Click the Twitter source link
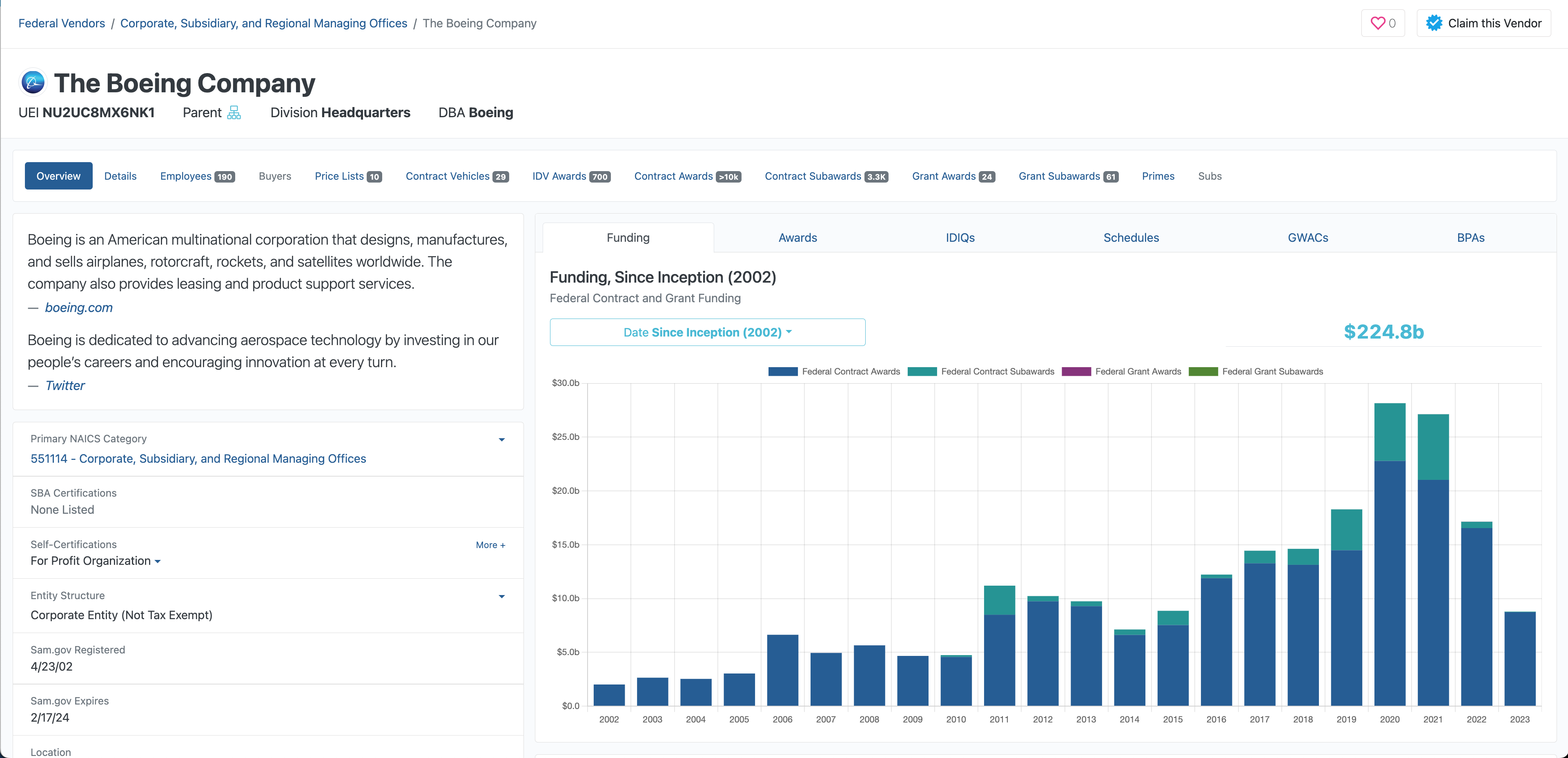 (65, 386)
